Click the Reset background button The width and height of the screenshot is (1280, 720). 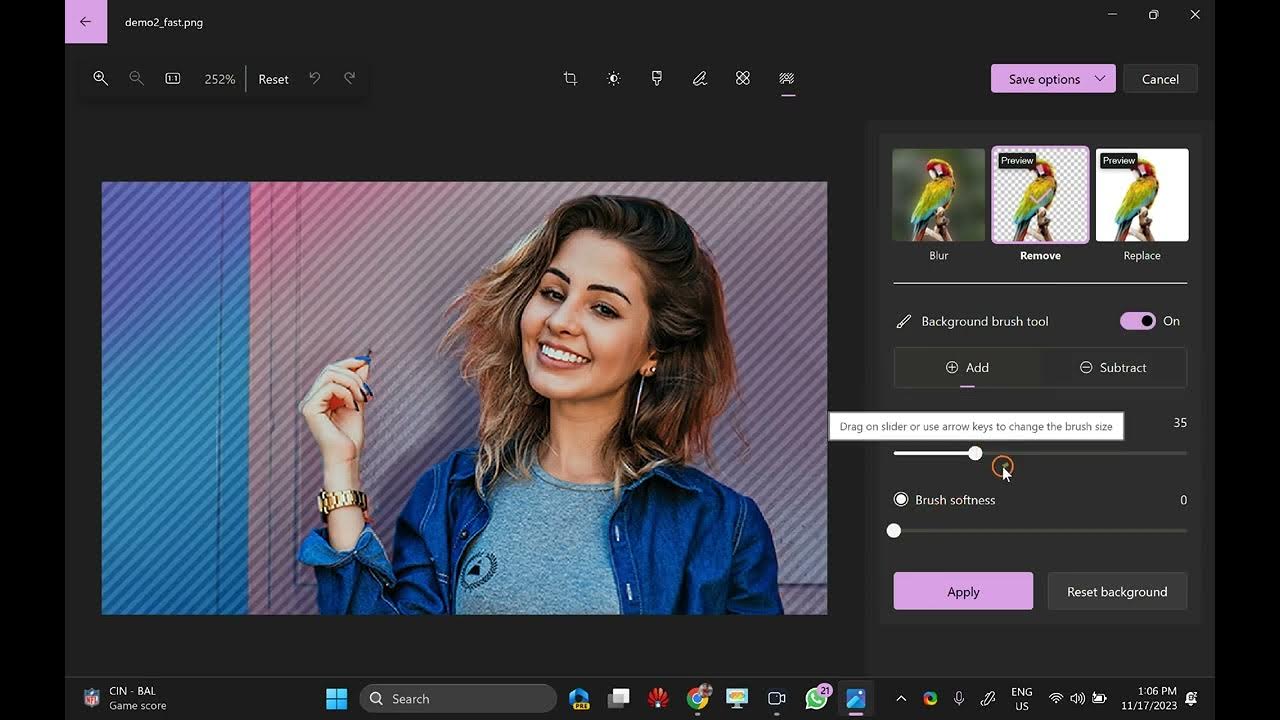point(1116,592)
